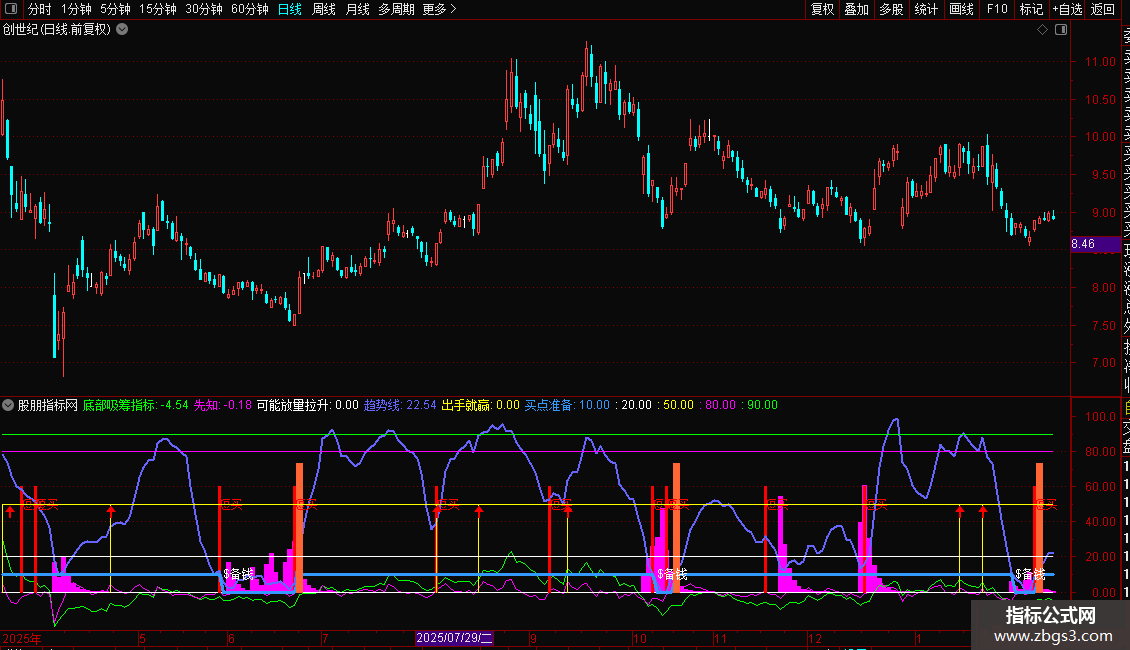This screenshot has width=1130, height=650.
Task: Click the 8.46 current price tag
Action: point(1082,243)
